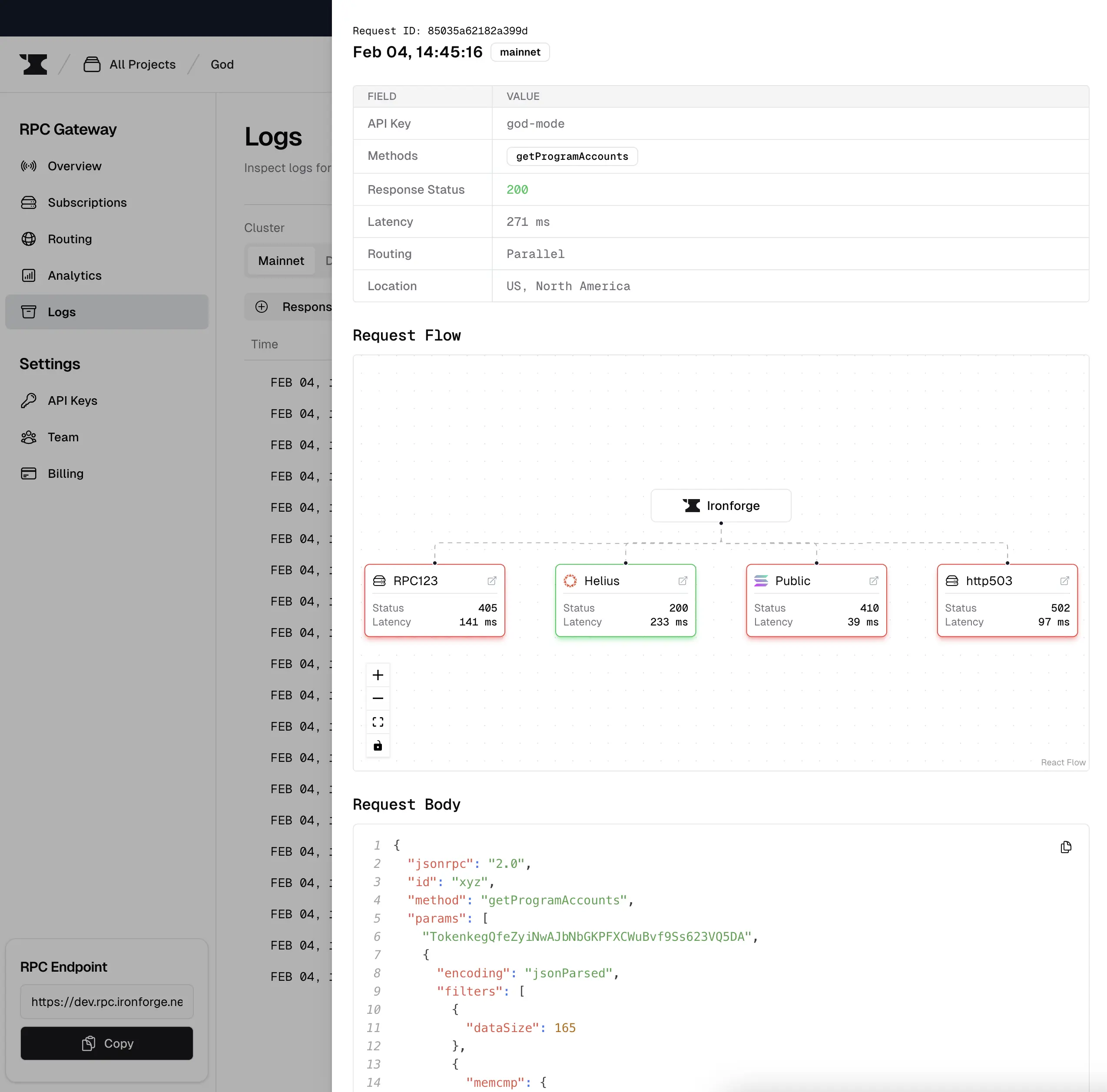This screenshot has width=1107, height=1092.
Task: Fit the Request Flow to view
Action: click(378, 721)
